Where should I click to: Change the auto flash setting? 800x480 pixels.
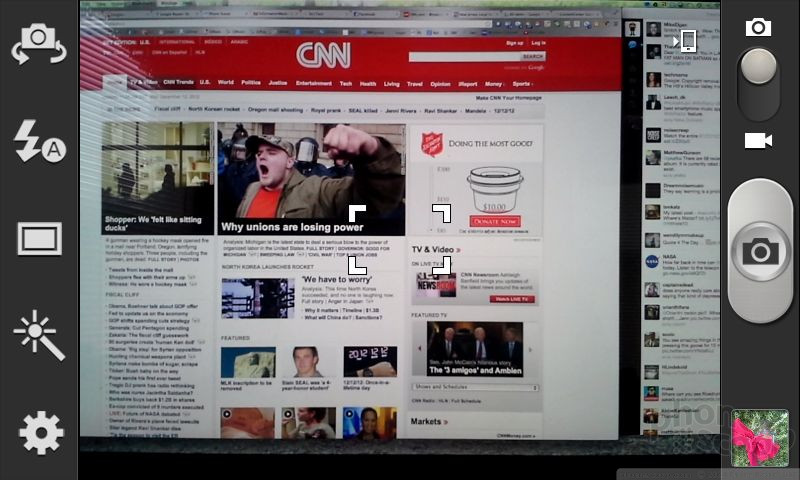click(x=40, y=141)
